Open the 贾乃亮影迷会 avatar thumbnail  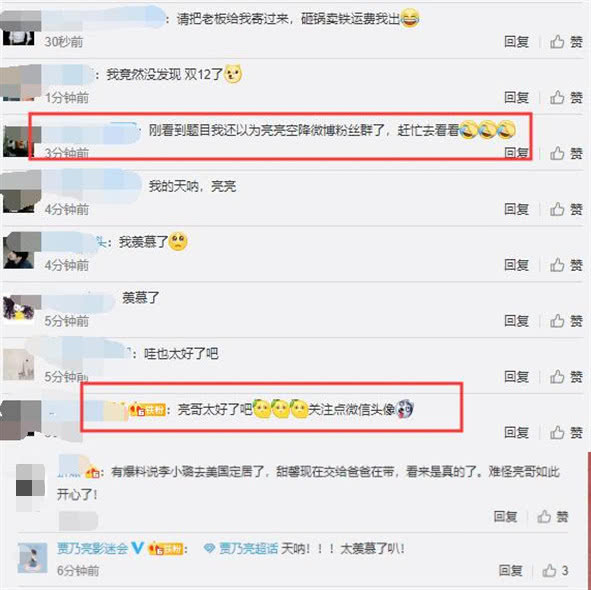click(x=33, y=558)
